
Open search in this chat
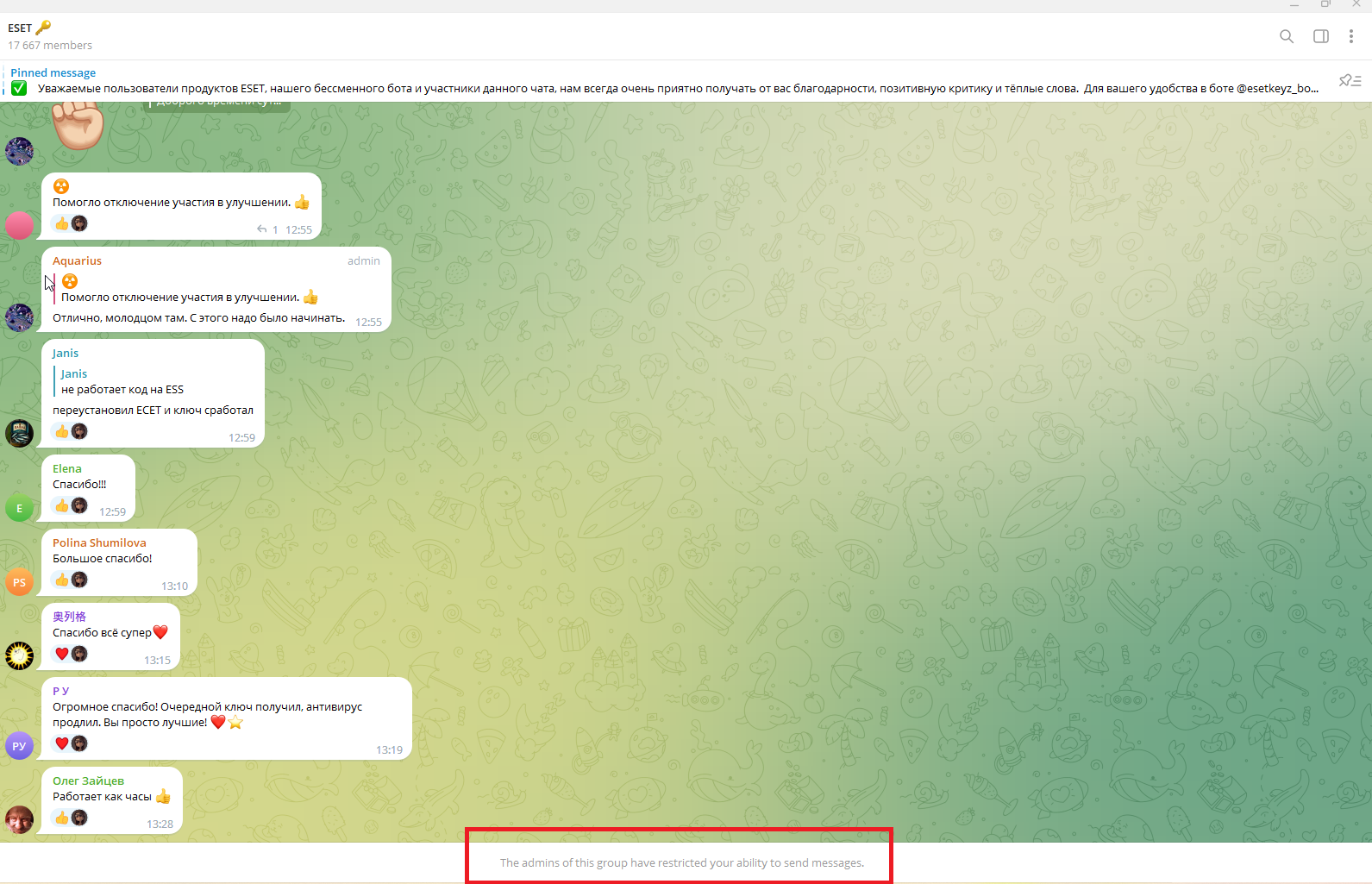point(1286,36)
